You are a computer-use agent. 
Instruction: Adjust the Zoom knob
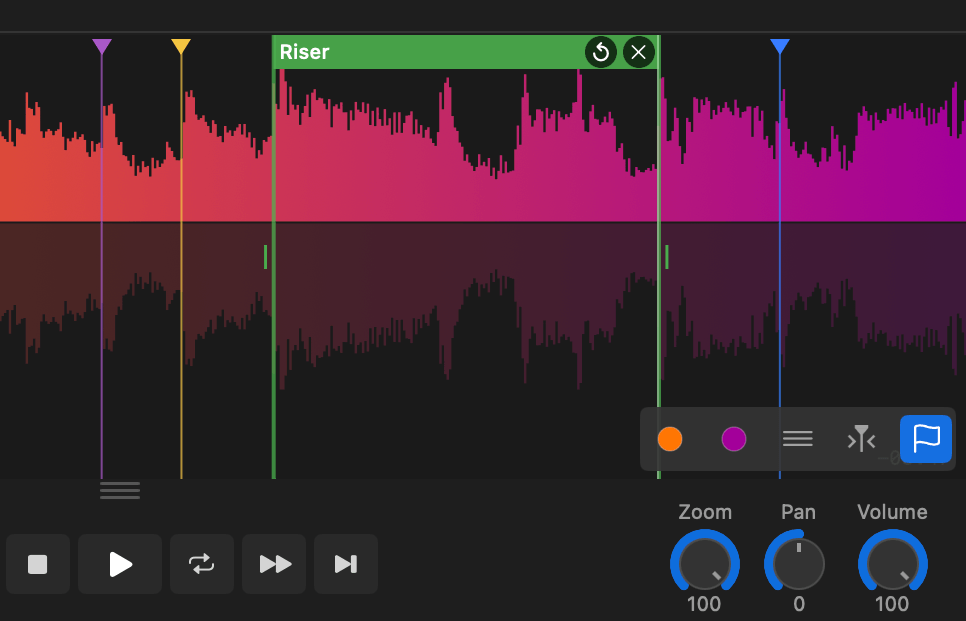(705, 564)
